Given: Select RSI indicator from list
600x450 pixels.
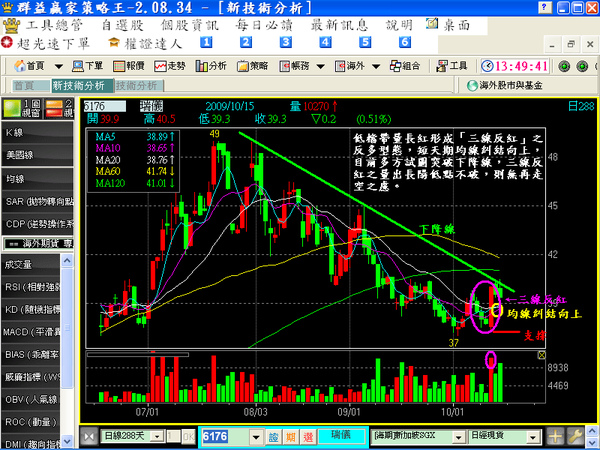Looking at the screenshot, I should tap(31, 287).
